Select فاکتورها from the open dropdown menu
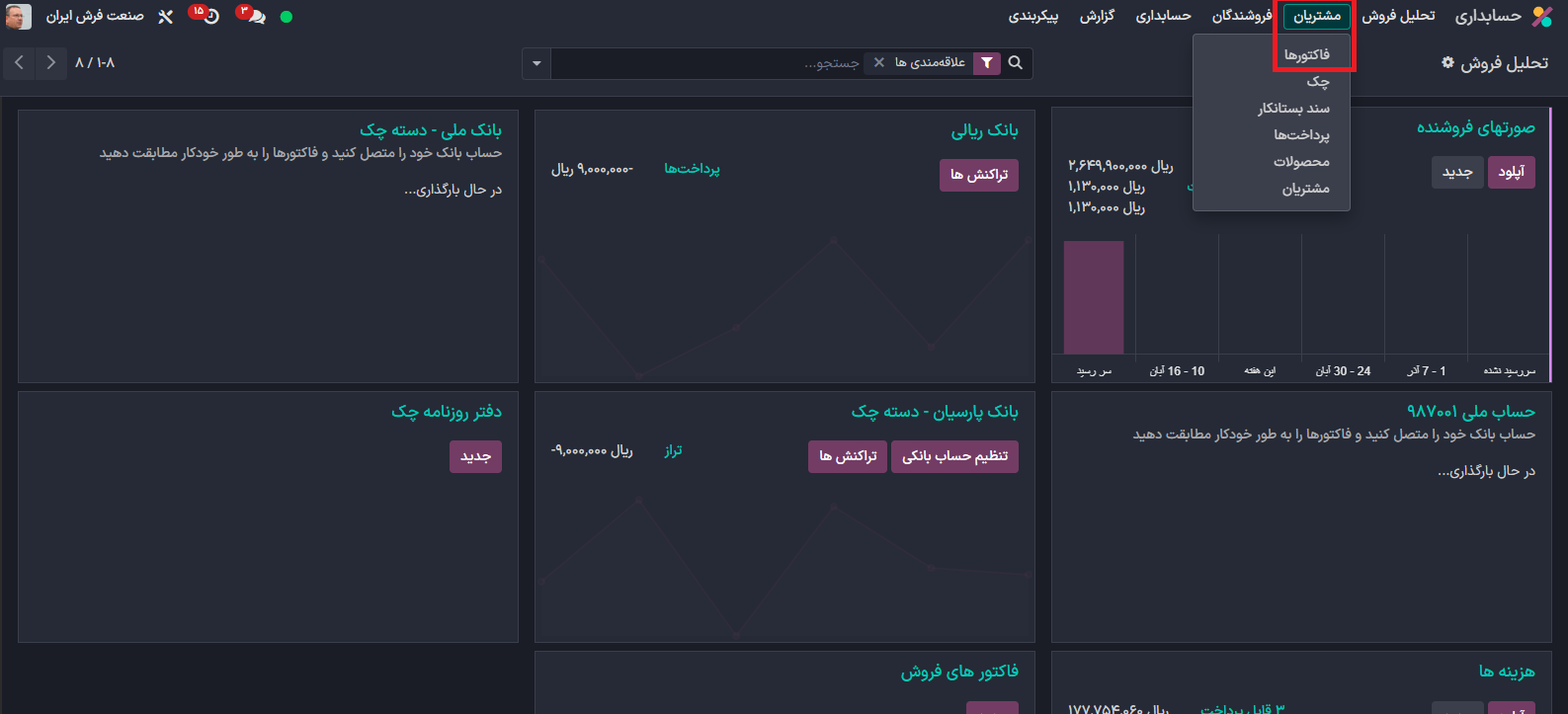Screen dimensions: 1568x714 1306,55
